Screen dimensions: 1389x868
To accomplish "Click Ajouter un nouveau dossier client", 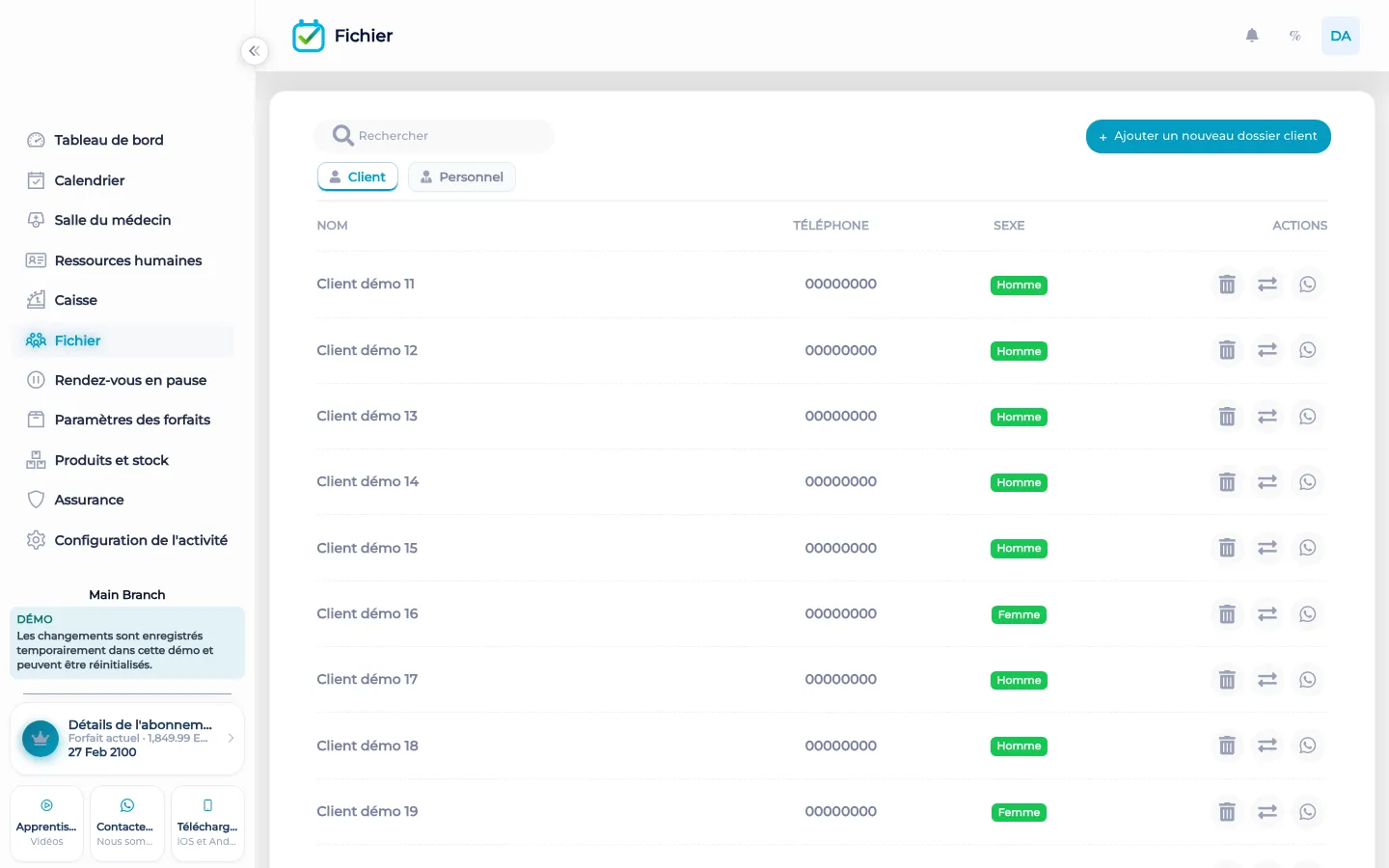I will coord(1209,136).
